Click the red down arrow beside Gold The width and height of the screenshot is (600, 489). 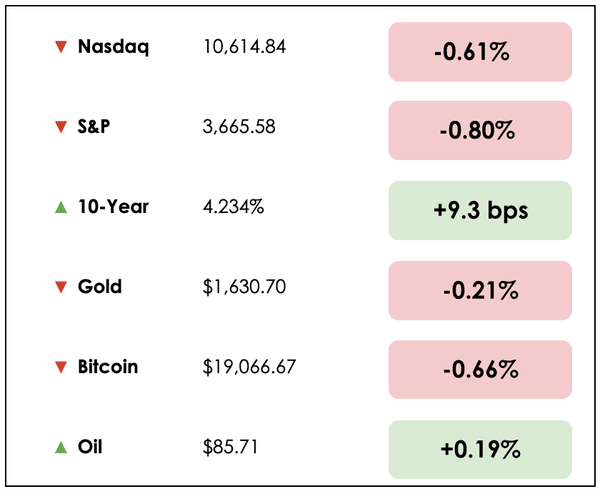(x=61, y=287)
